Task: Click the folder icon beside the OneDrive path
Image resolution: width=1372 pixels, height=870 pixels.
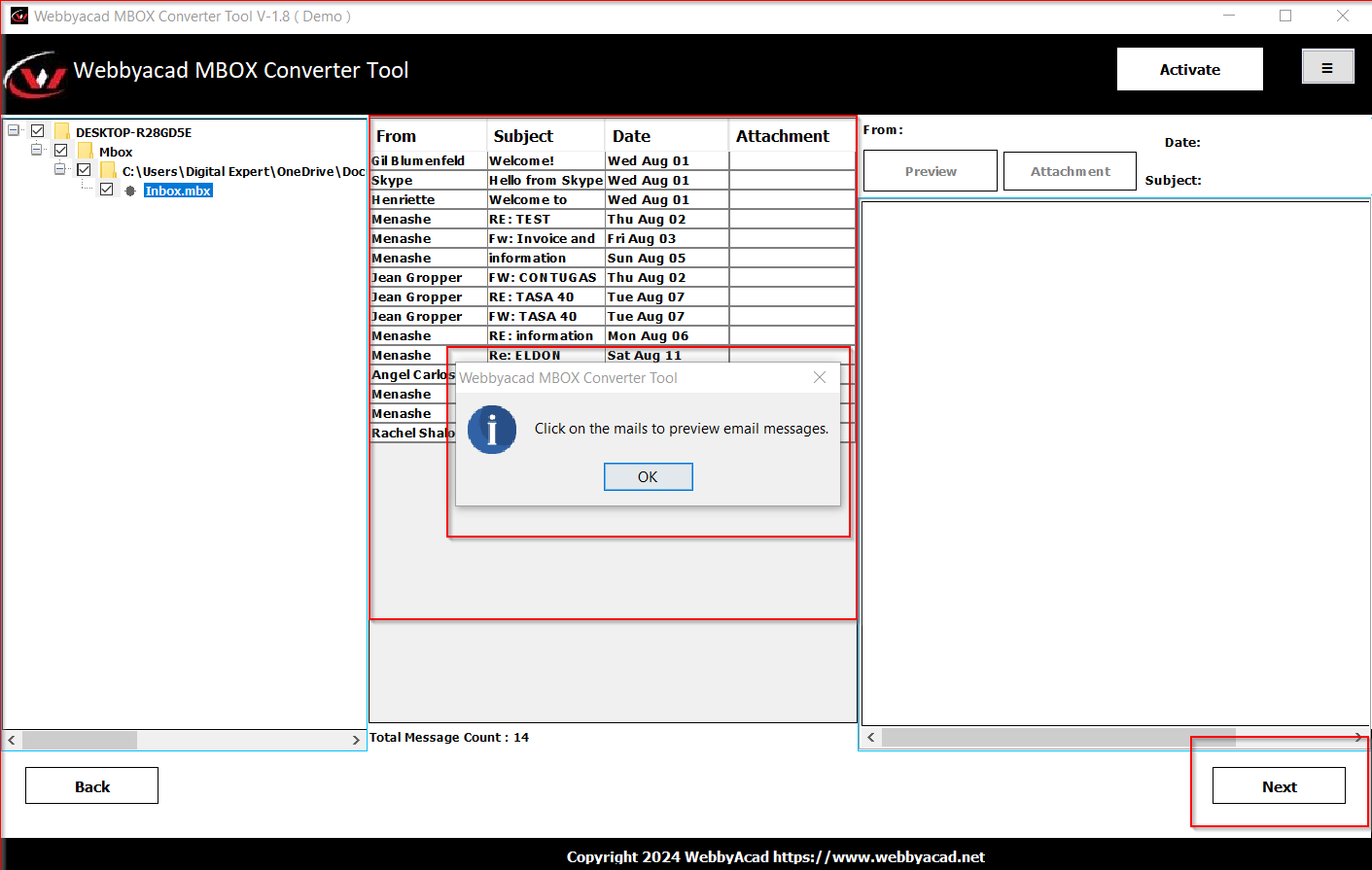Action: (x=106, y=170)
